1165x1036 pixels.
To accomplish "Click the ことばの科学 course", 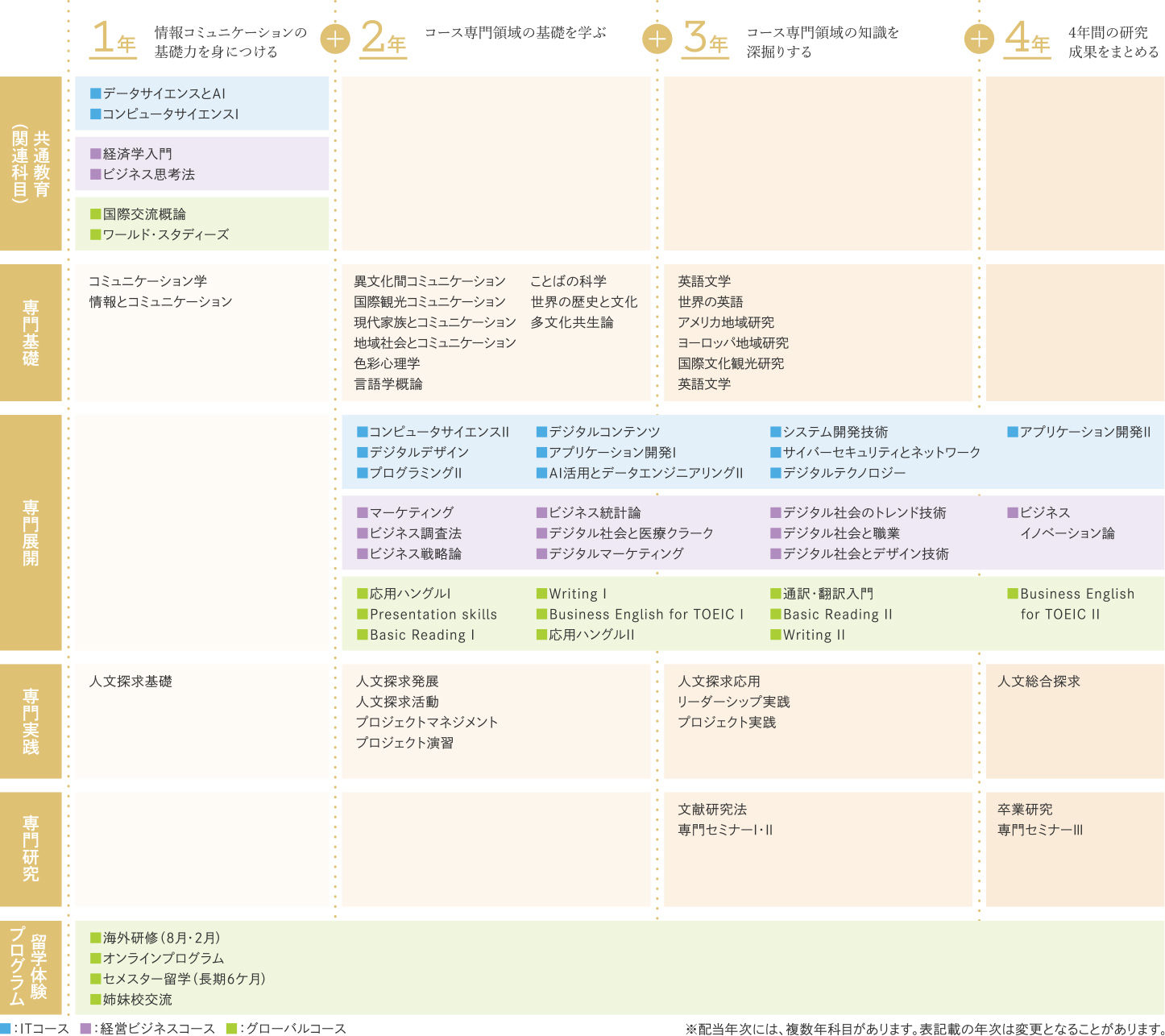I will [x=569, y=281].
